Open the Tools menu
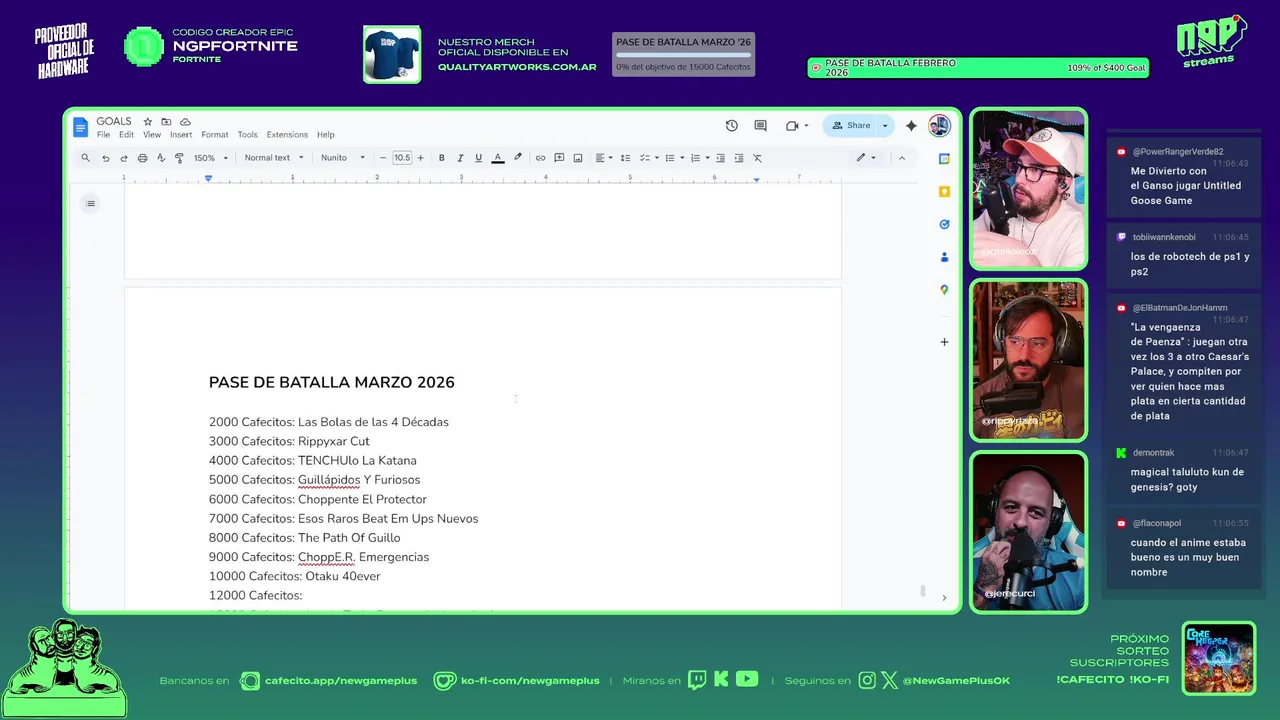The height and width of the screenshot is (720, 1280). [248, 135]
